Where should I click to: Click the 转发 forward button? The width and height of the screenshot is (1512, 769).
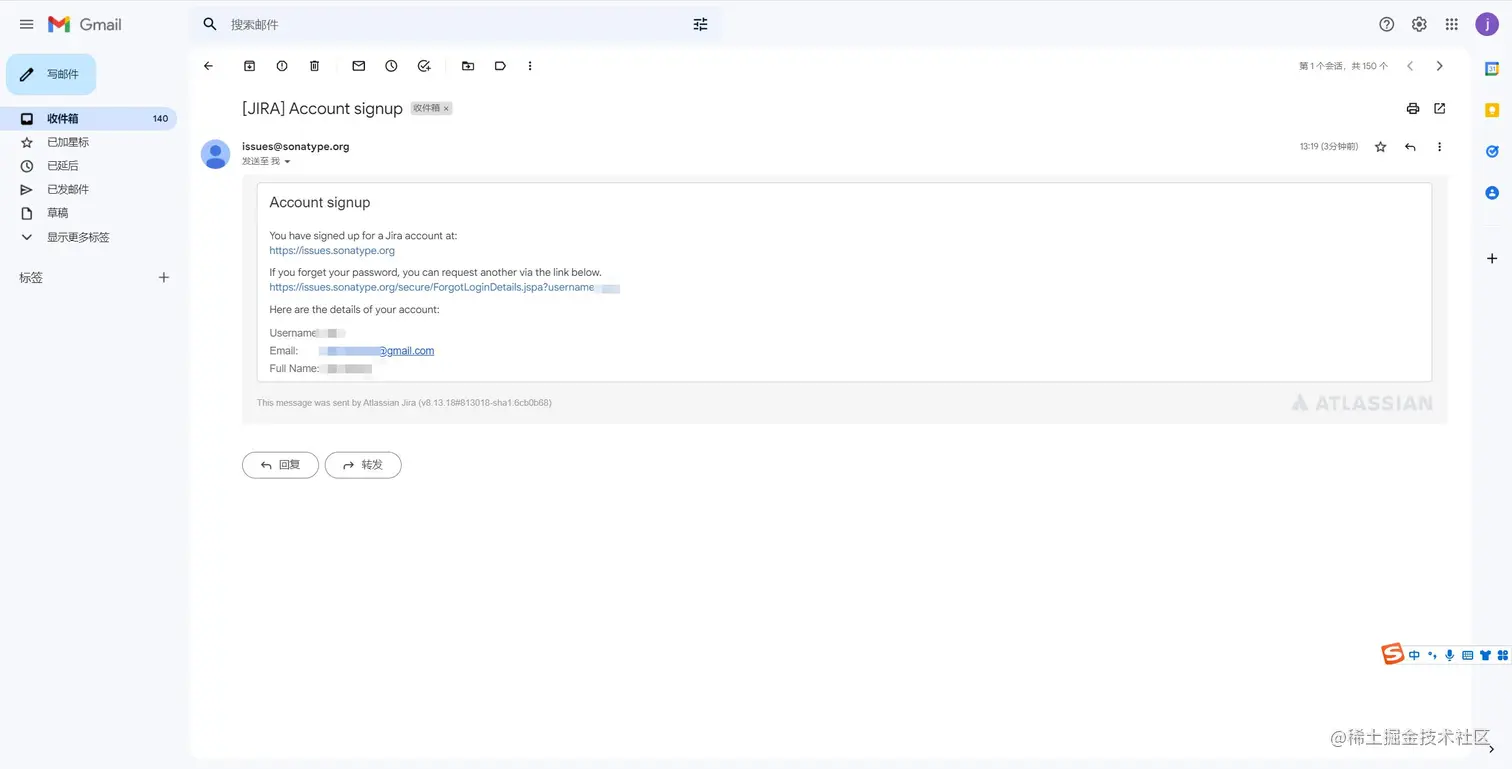[x=363, y=465]
